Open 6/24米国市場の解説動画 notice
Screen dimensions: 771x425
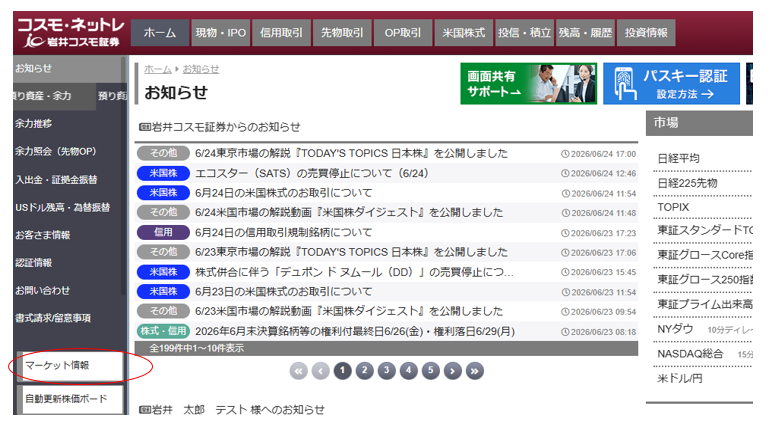pos(349,212)
